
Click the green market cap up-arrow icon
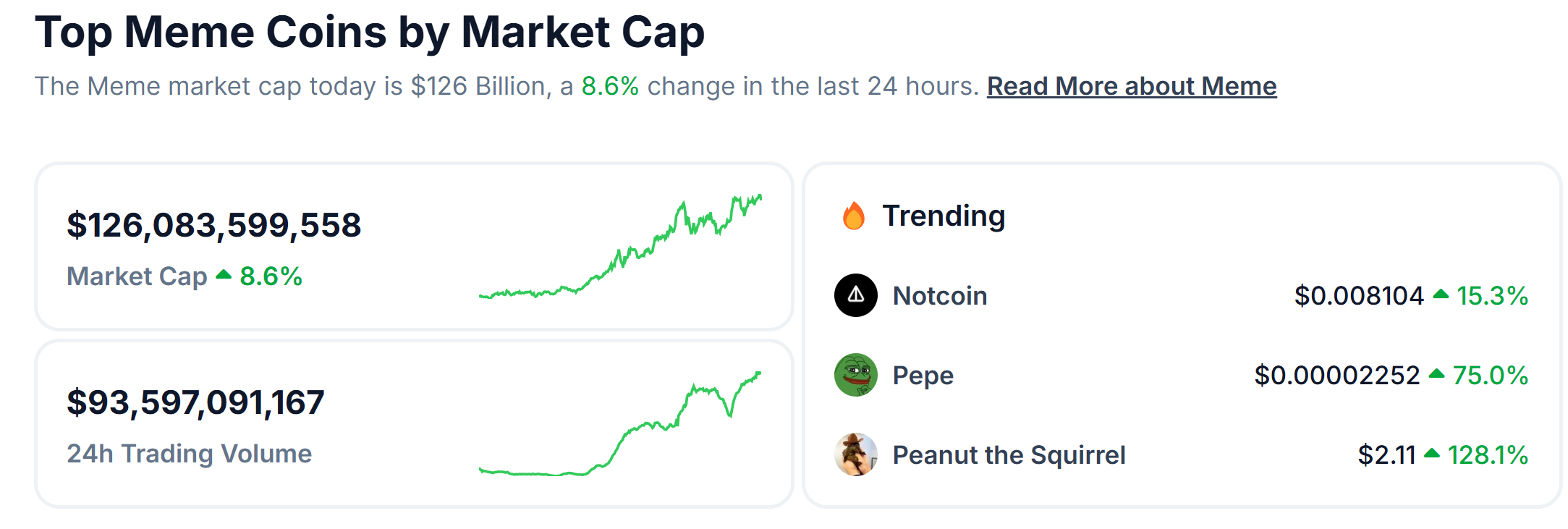pos(224,275)
